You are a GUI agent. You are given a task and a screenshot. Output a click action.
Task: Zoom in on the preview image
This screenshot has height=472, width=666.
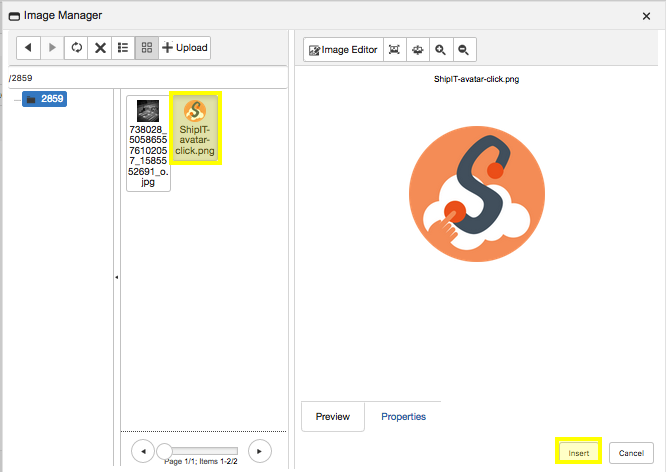point(441,50)
